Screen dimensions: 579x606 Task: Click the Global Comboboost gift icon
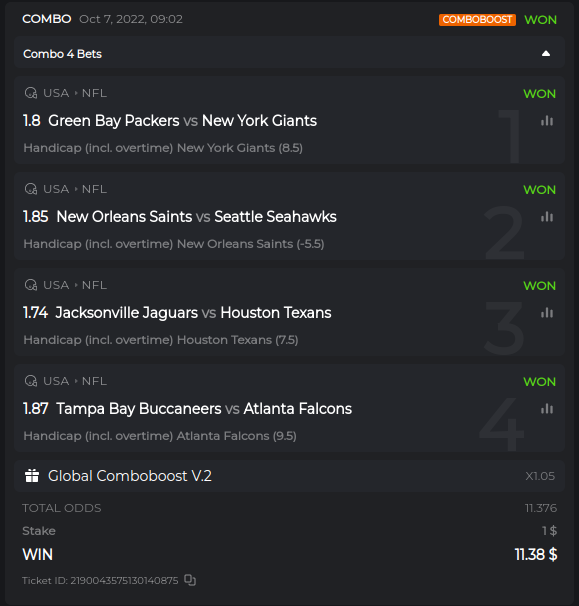[32, 476]
